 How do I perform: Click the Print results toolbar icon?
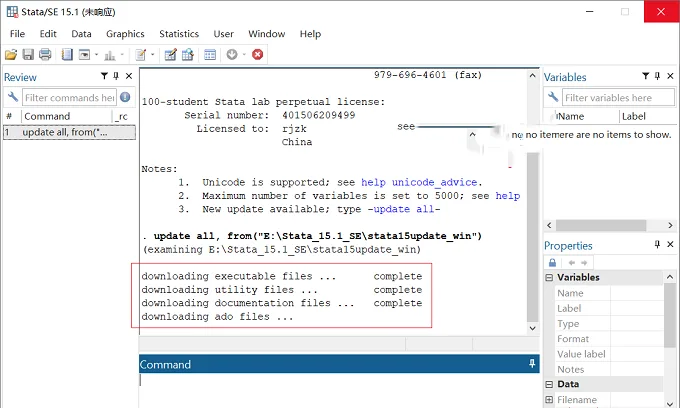(x=45, y=55)
